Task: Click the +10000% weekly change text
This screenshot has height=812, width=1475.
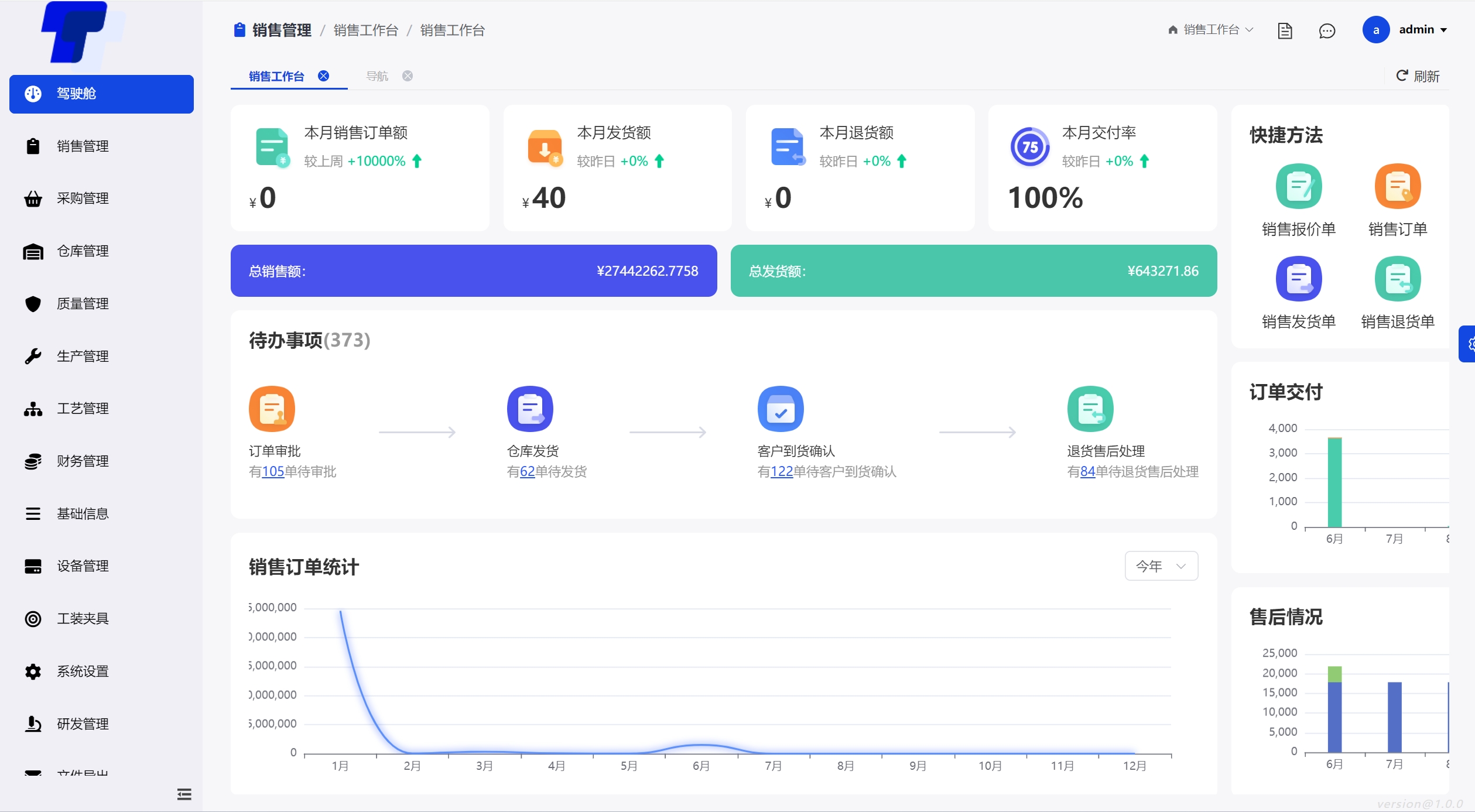Action: [x=377, y=161]
